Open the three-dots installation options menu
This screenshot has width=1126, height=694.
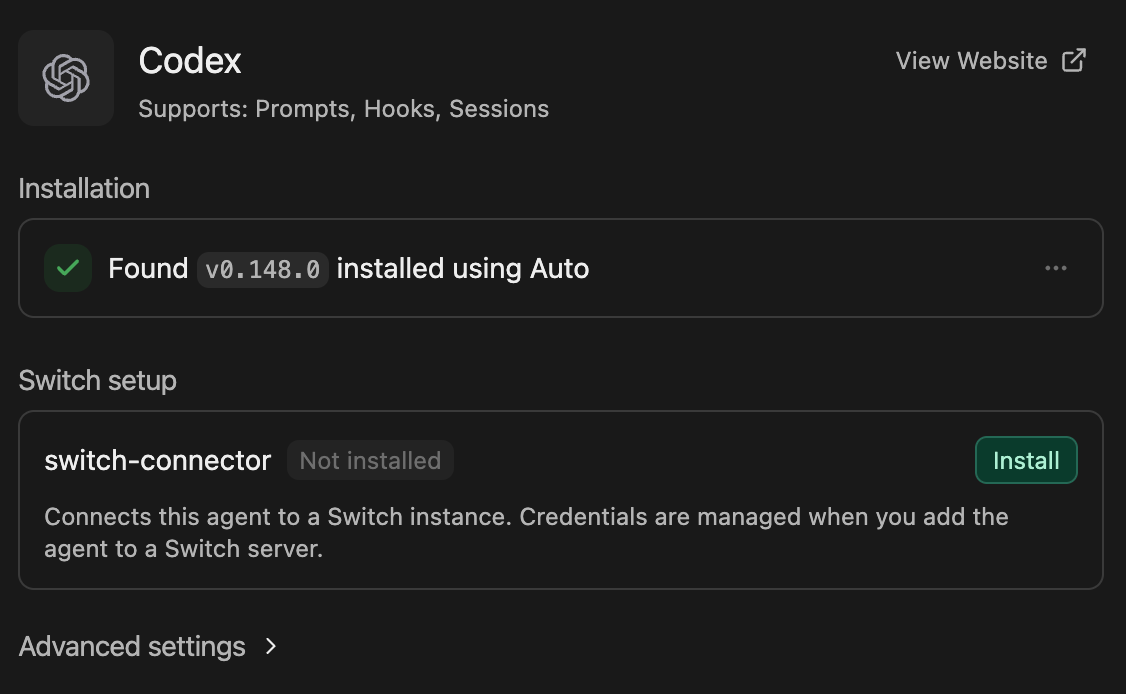[1056, 268]
